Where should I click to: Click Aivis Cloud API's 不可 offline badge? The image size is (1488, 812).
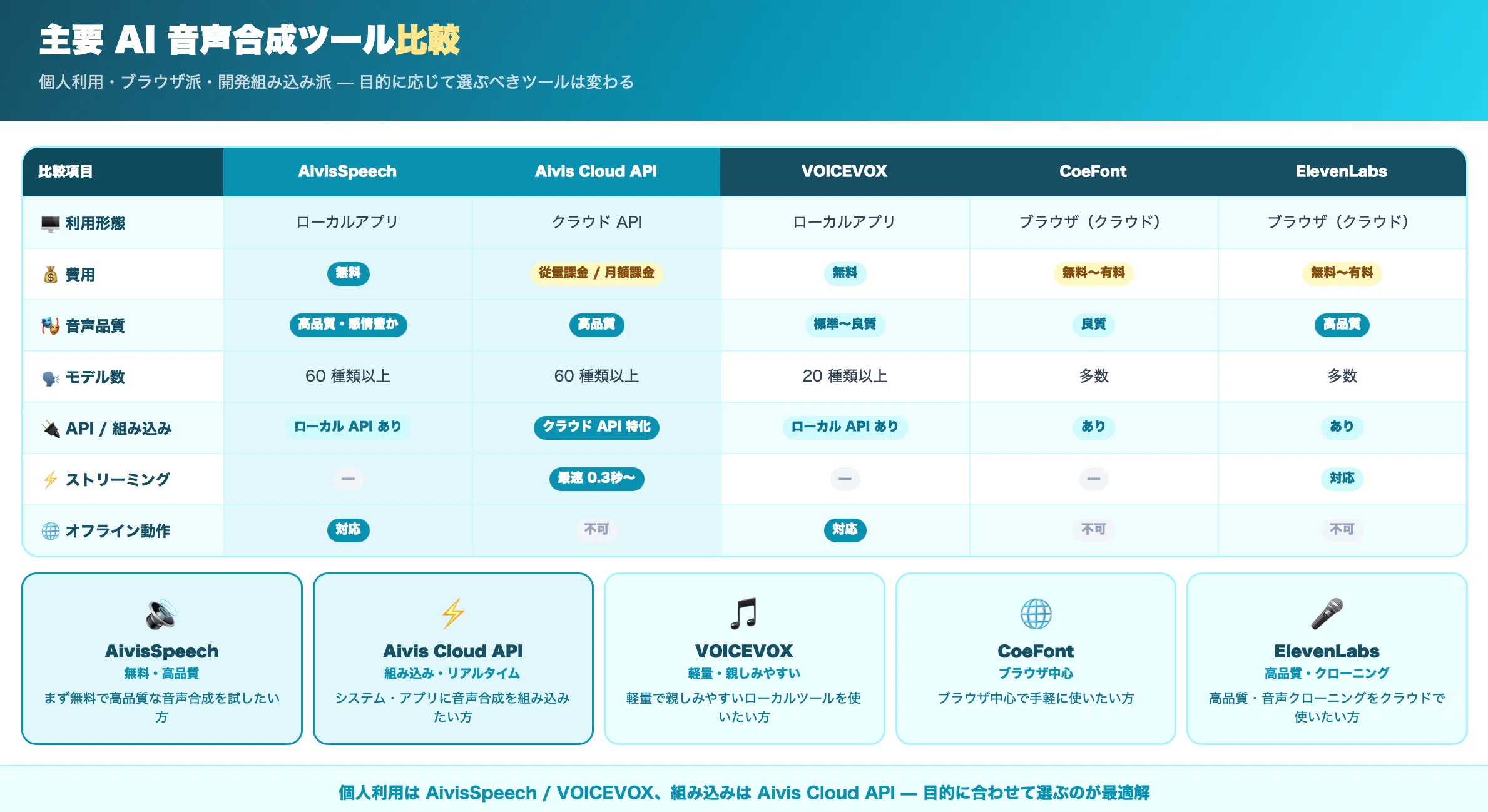(596, 530)
